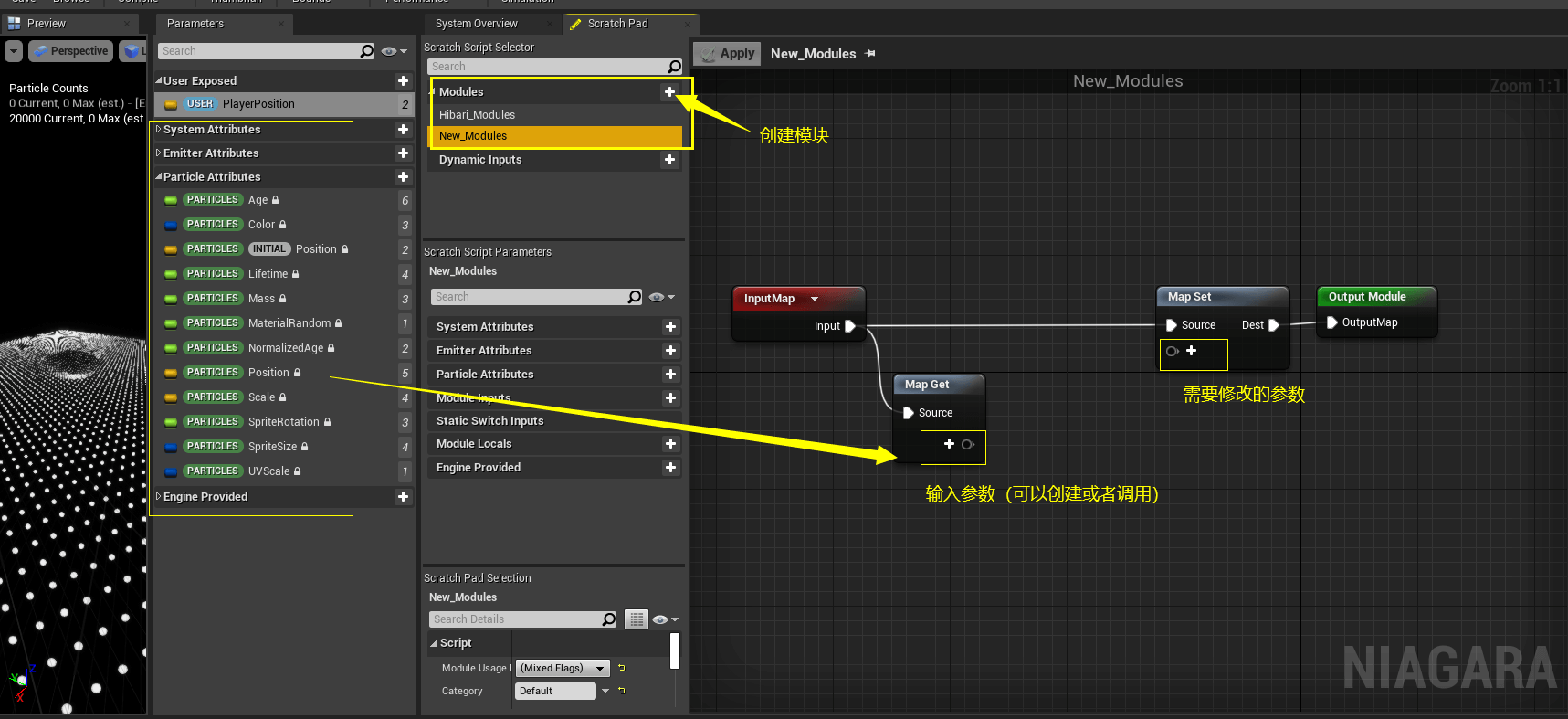This screenshot has width=1568, height=719.
Task: Click the Static Switch Inputs row
Action: pos(554,421)
